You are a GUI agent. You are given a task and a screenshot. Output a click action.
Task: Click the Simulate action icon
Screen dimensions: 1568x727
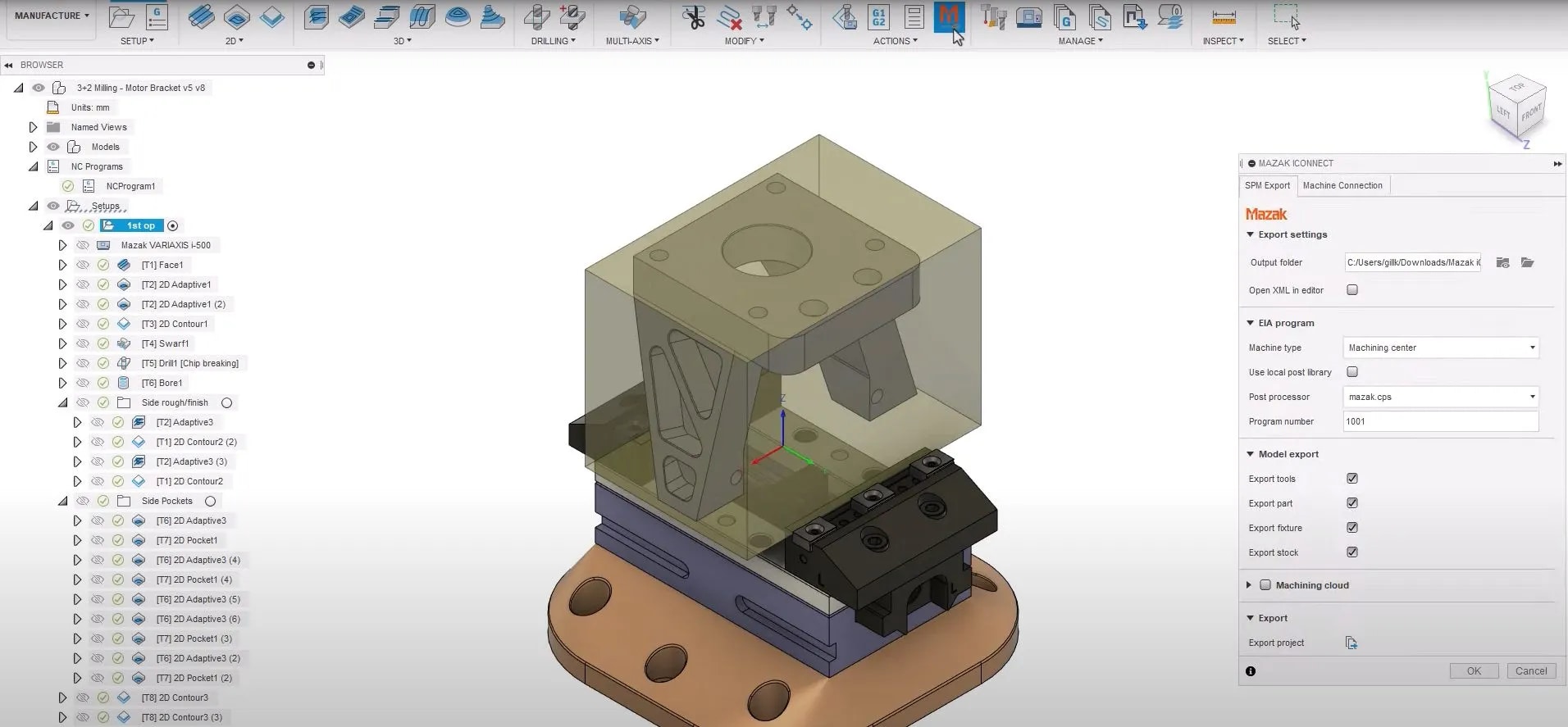tap(844, 16)
